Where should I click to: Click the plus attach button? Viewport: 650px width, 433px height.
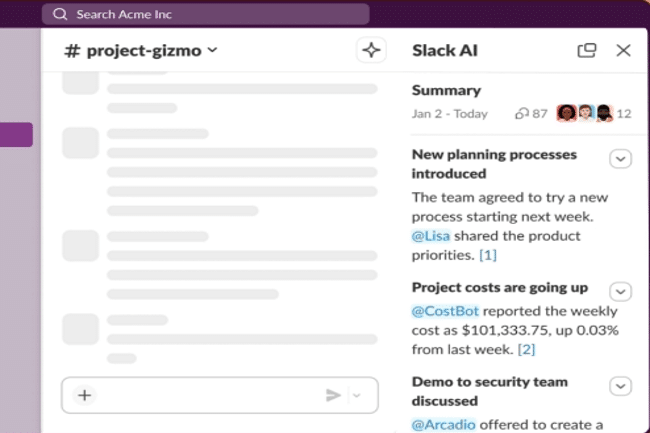pos(85,395)
